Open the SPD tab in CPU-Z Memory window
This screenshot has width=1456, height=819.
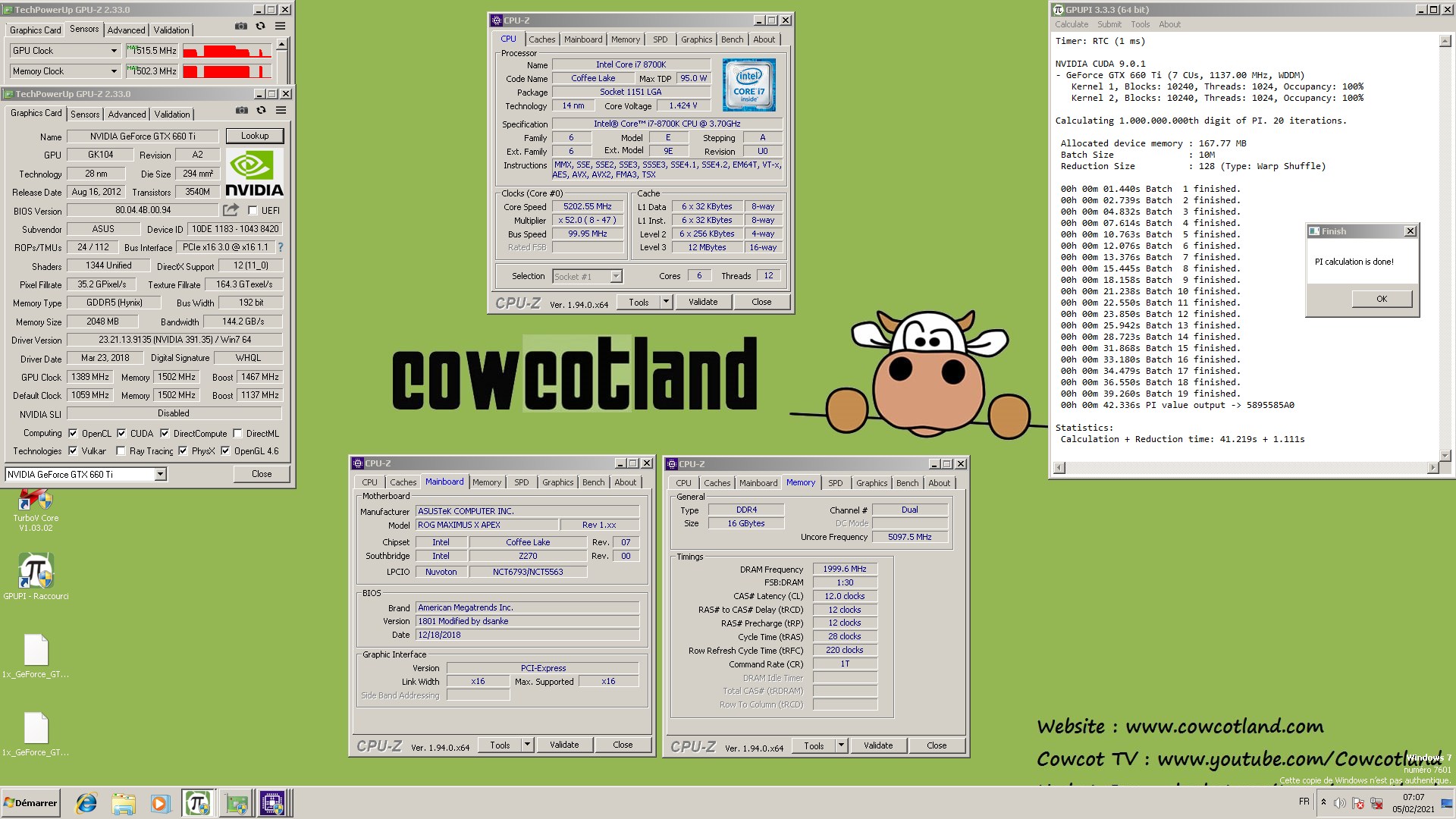pyautogui.click(x=836, y=483)
